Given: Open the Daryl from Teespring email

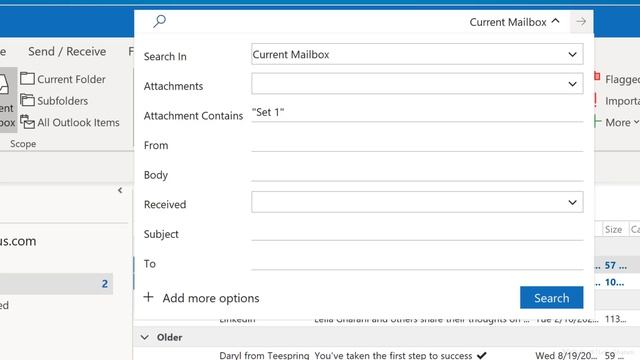Looking at the screenshot, I should coord(386,356).
